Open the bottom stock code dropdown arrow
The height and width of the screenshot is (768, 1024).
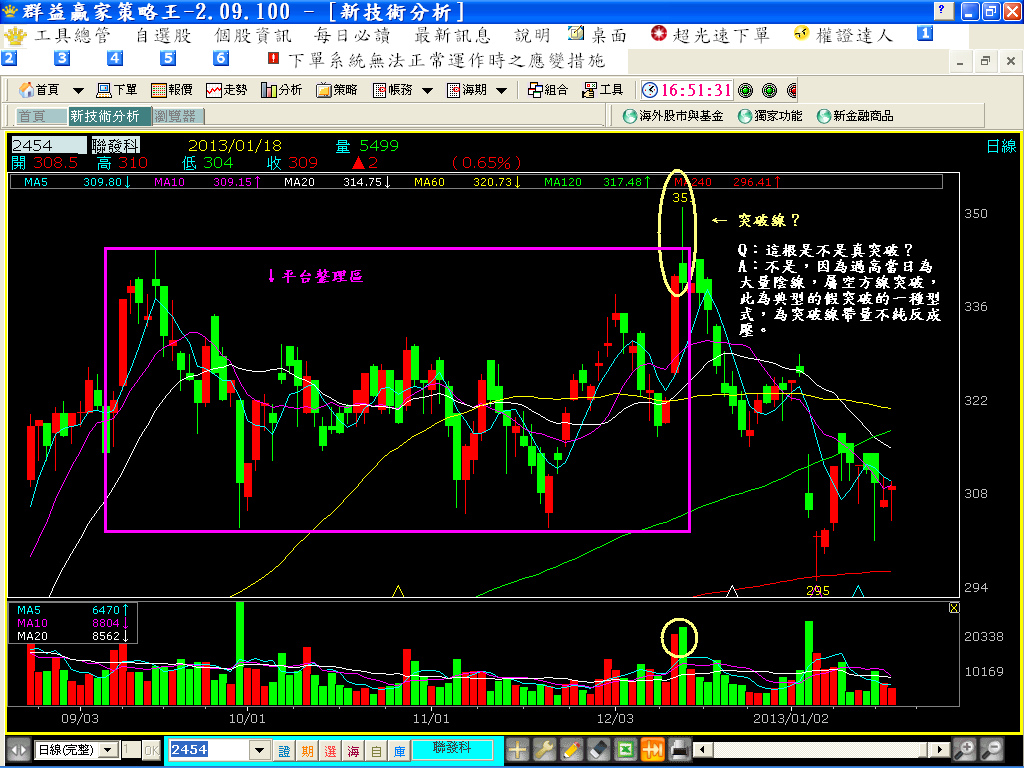[260, 750]
